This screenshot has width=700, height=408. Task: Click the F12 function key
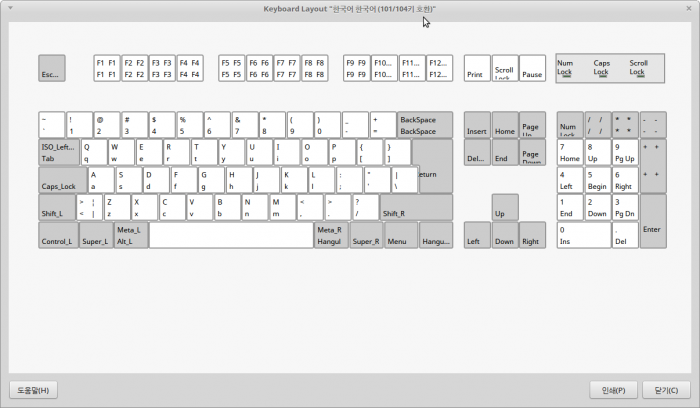tap(439, 68)
